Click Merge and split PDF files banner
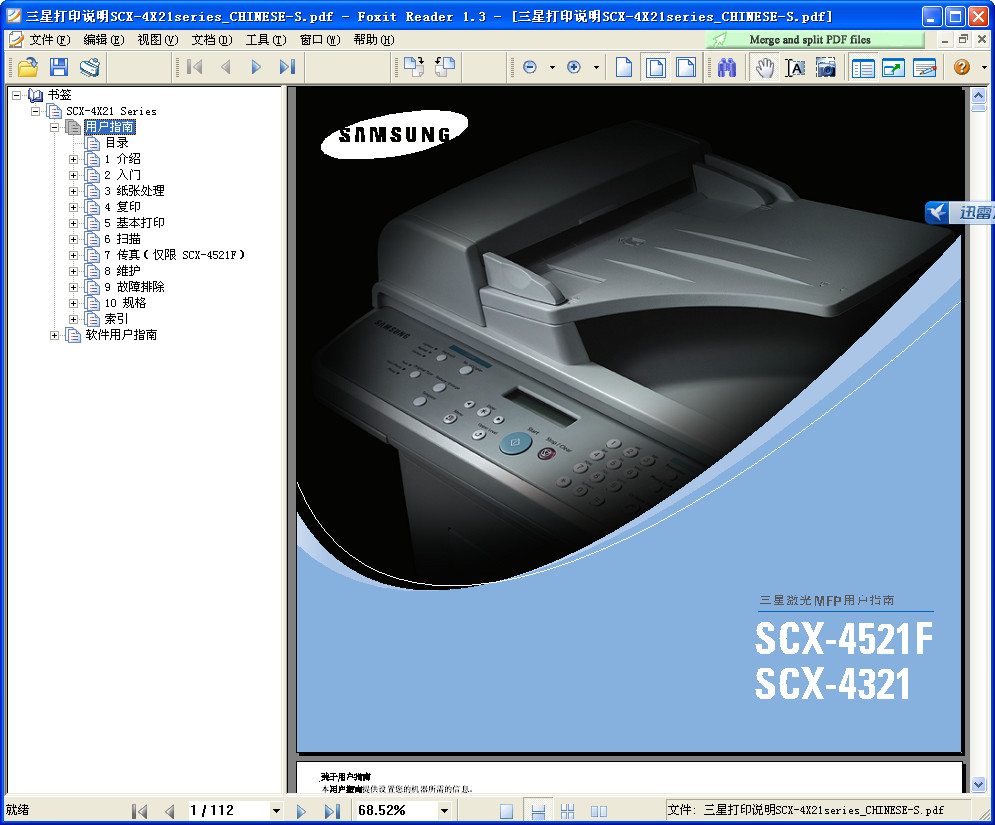 [815, 40]
